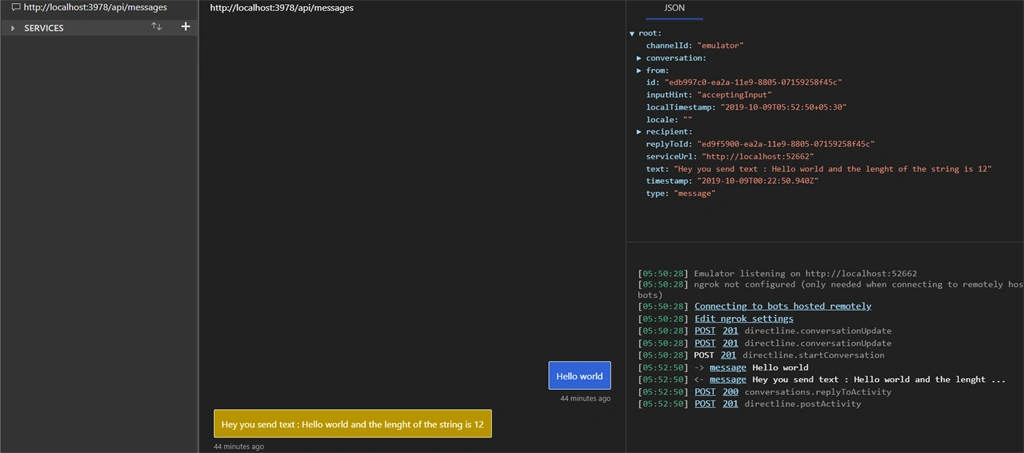
Task: Expand the conversation node in JSON
Action: click(639, 58)
